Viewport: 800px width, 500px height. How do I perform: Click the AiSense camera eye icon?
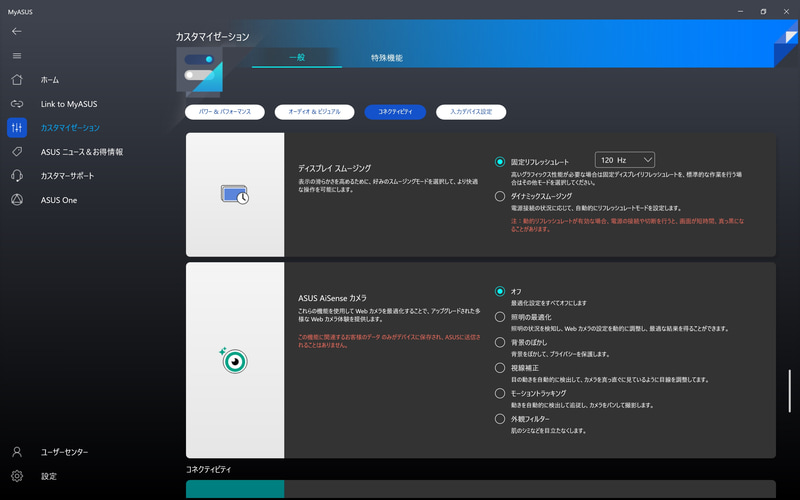[234, 360]
